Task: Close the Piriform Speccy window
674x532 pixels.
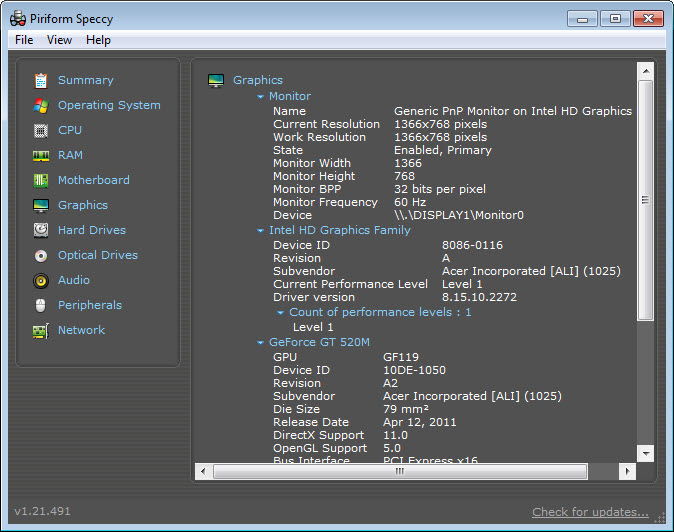Action: pos(648,19)
